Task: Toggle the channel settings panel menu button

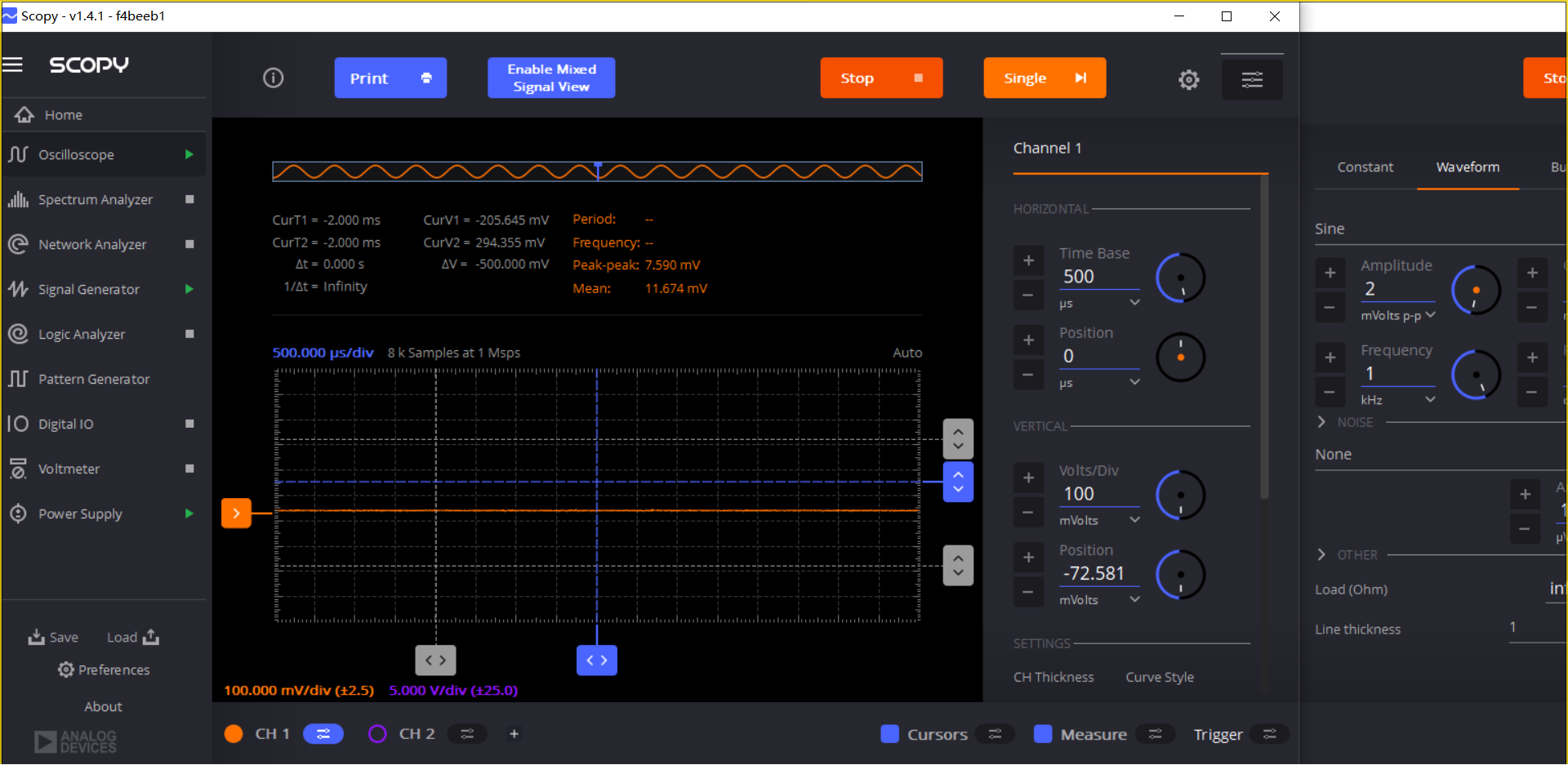Action: point(1251,79)
